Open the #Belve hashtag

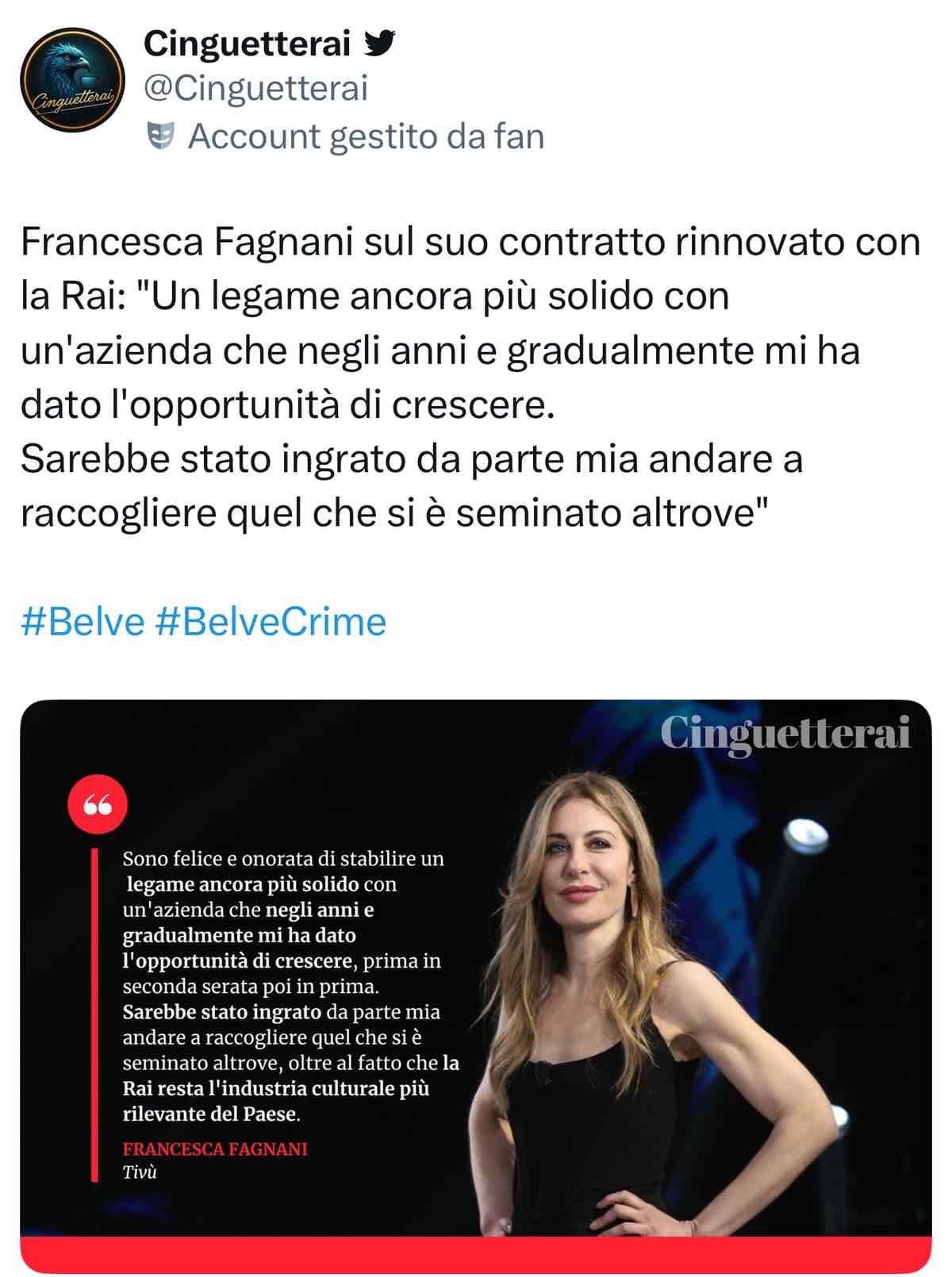pos(83,621)
